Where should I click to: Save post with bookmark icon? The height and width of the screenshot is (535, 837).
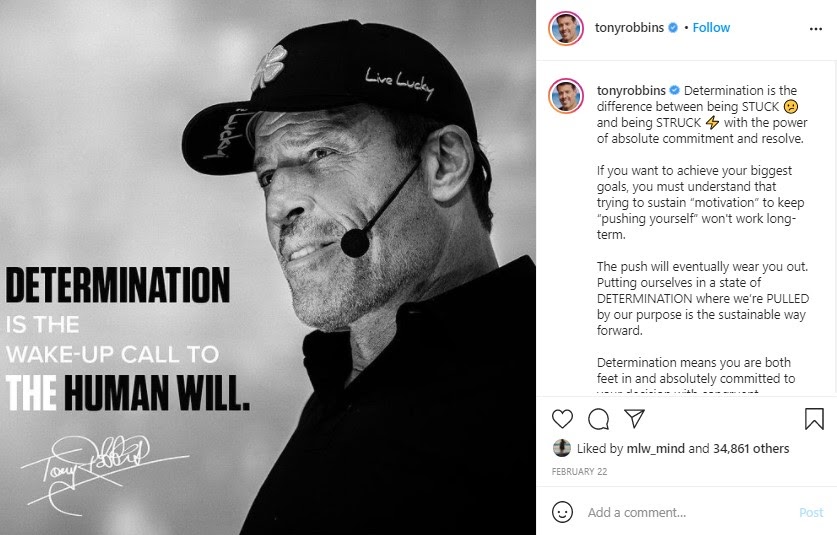(x=813, y=418)
